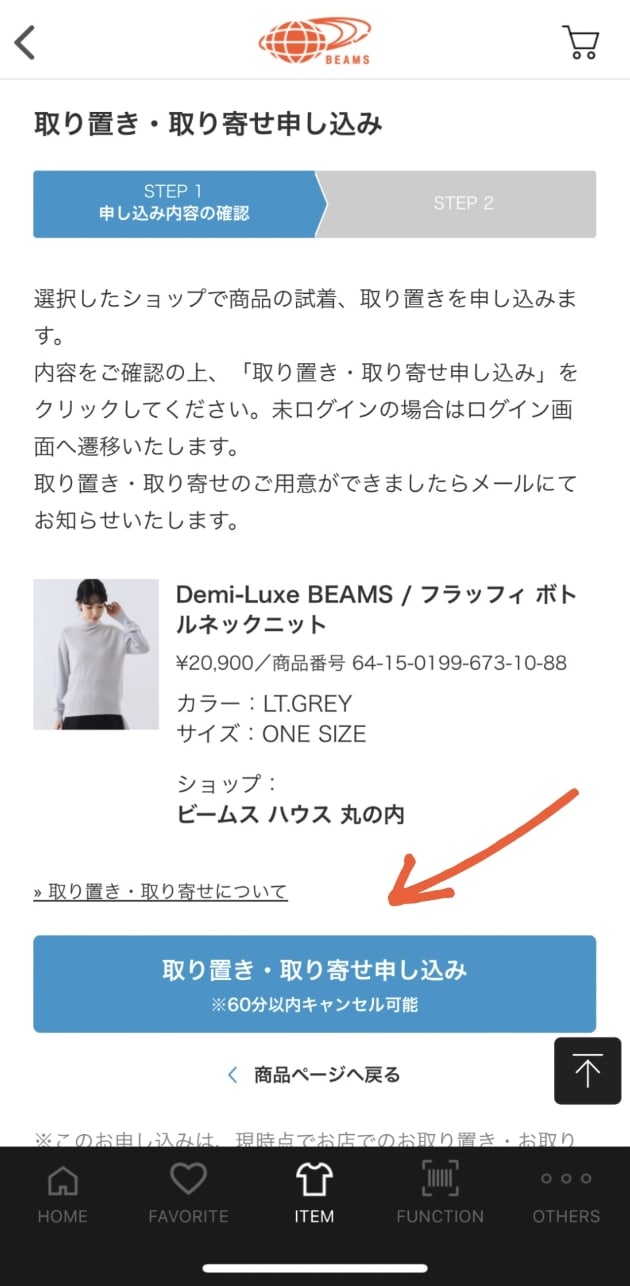
Task: Tap product title Demi-Luxe BEAMS フラッフィ
Action: click(376, 609)
